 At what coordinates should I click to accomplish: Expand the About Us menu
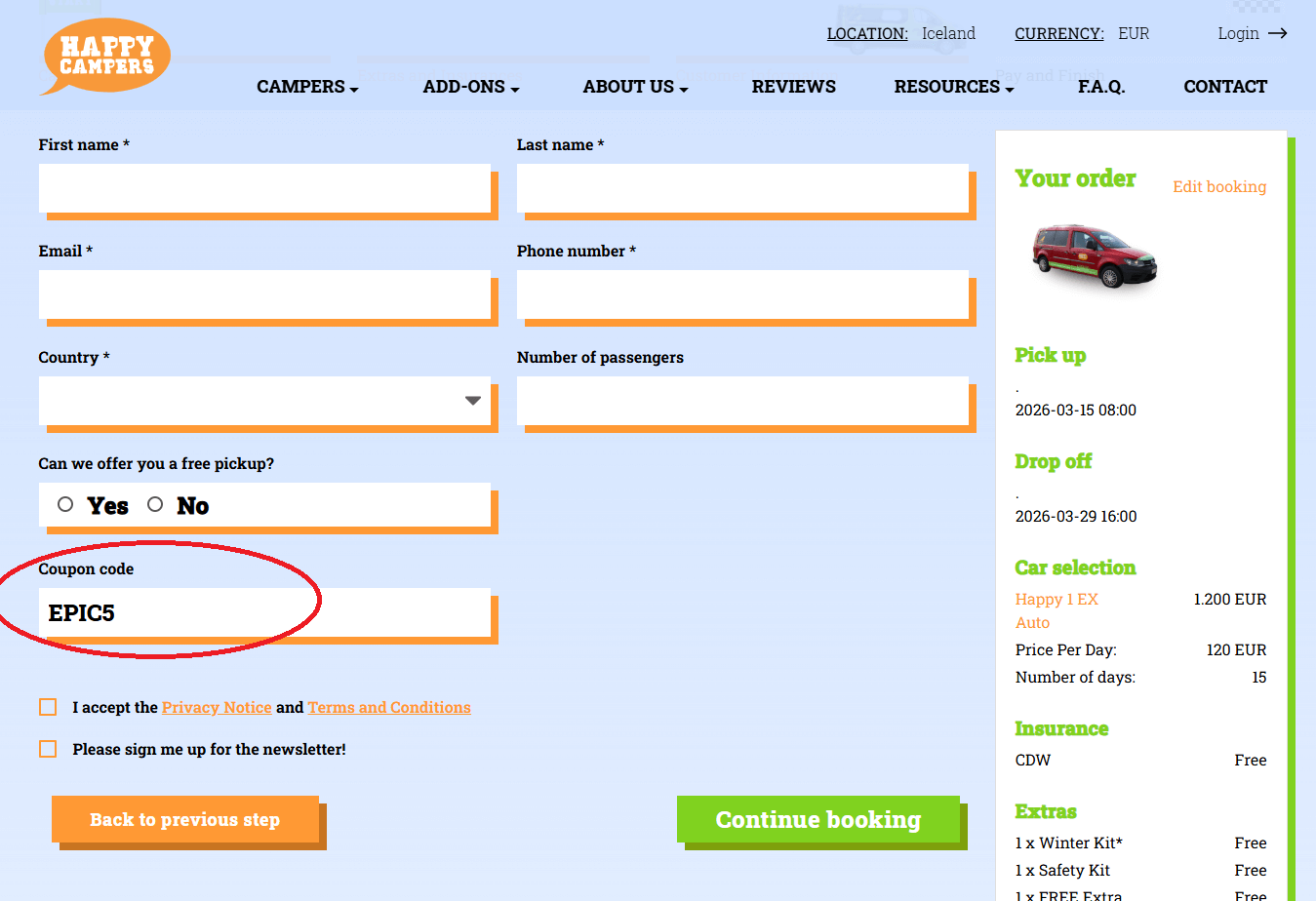click(635, 87)
